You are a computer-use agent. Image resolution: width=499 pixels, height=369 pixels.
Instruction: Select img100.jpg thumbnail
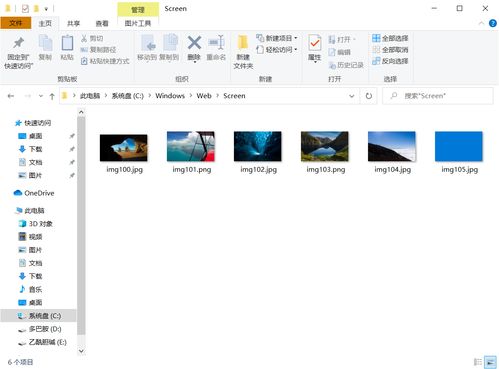(x=124, y=148)
